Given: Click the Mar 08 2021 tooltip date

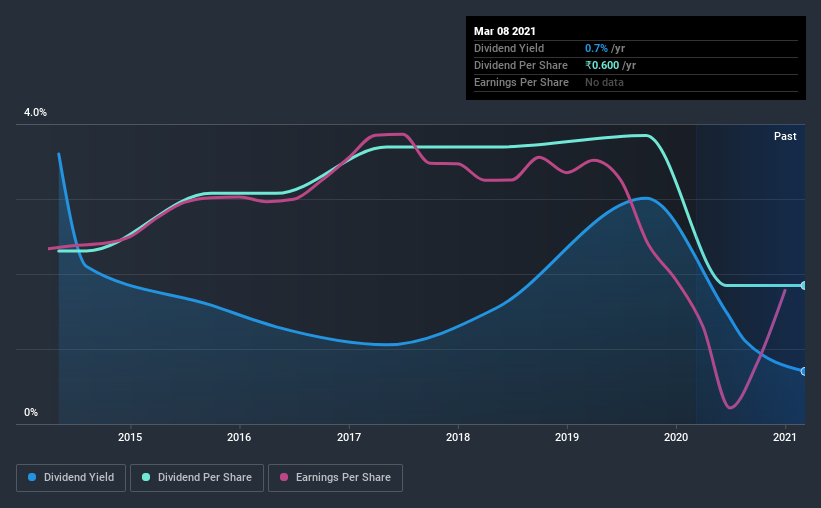Looking at the screenshot, I should 505,31.
